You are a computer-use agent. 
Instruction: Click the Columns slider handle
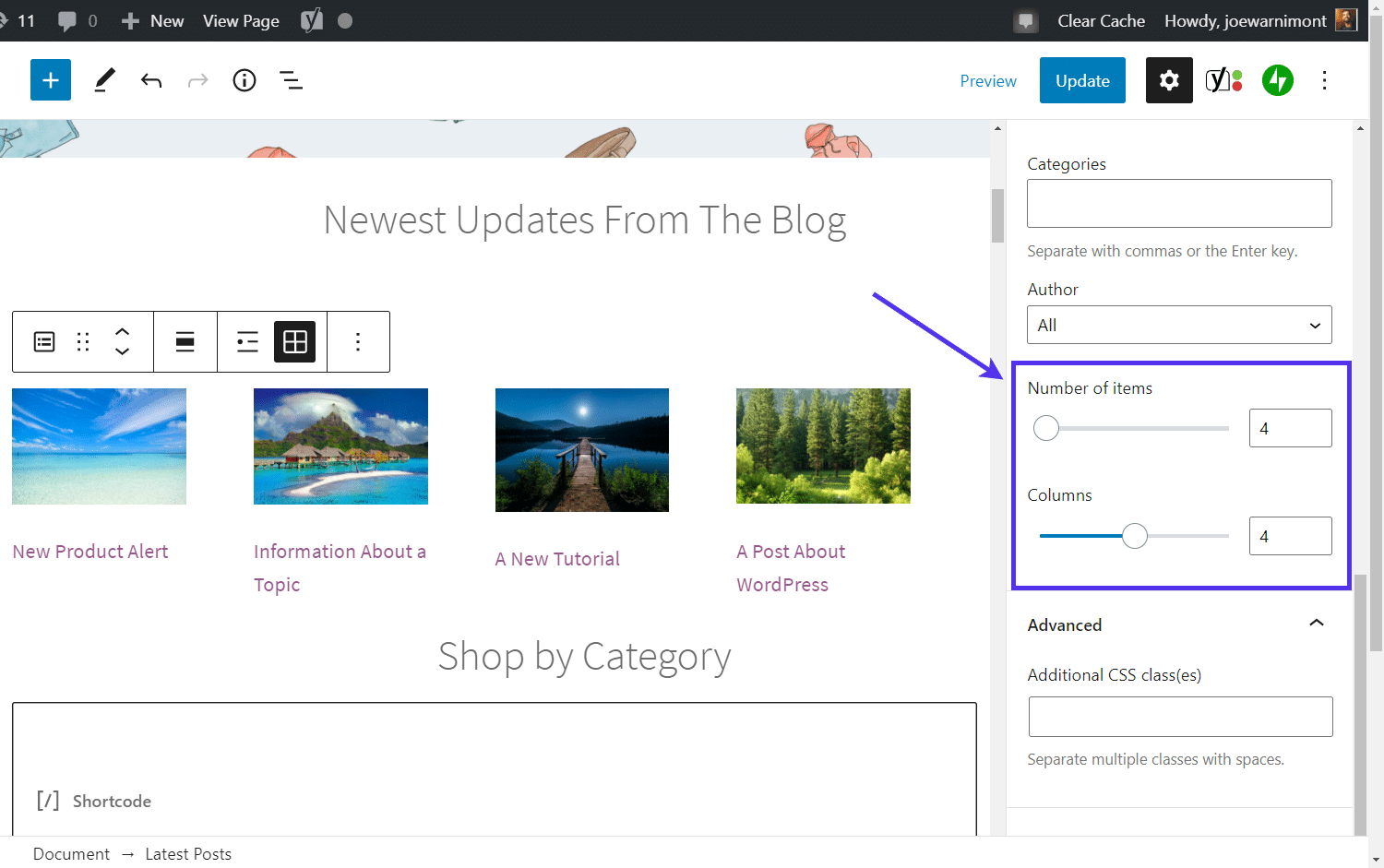coord(1135,536)
